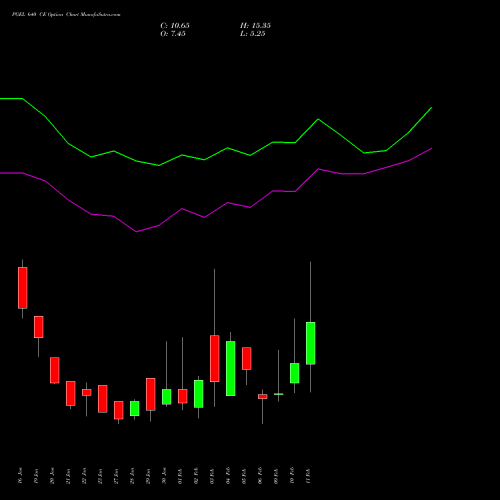Screen dimensions: 500x500
Task: Click the 10 Feb date label
Action: [292, 476]
